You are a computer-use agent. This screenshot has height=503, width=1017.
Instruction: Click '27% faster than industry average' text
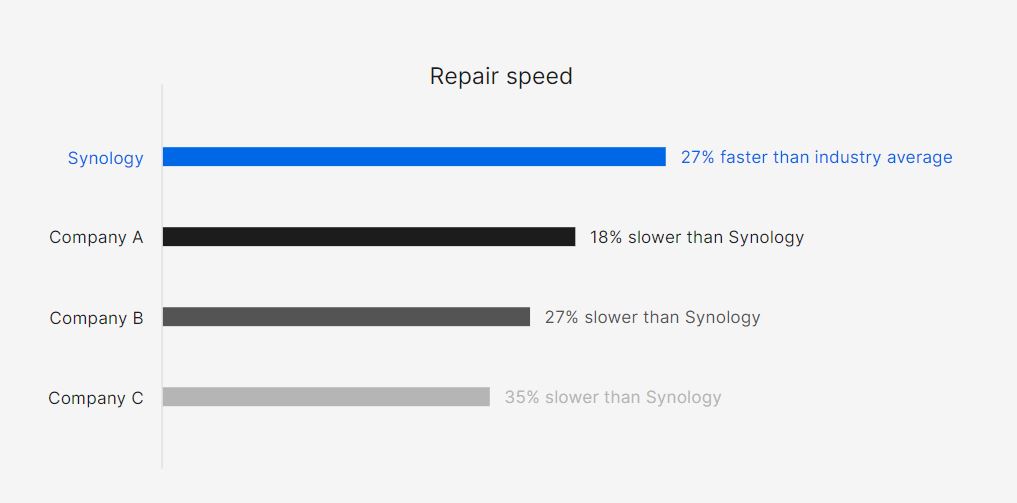click(x=817, y=158)
